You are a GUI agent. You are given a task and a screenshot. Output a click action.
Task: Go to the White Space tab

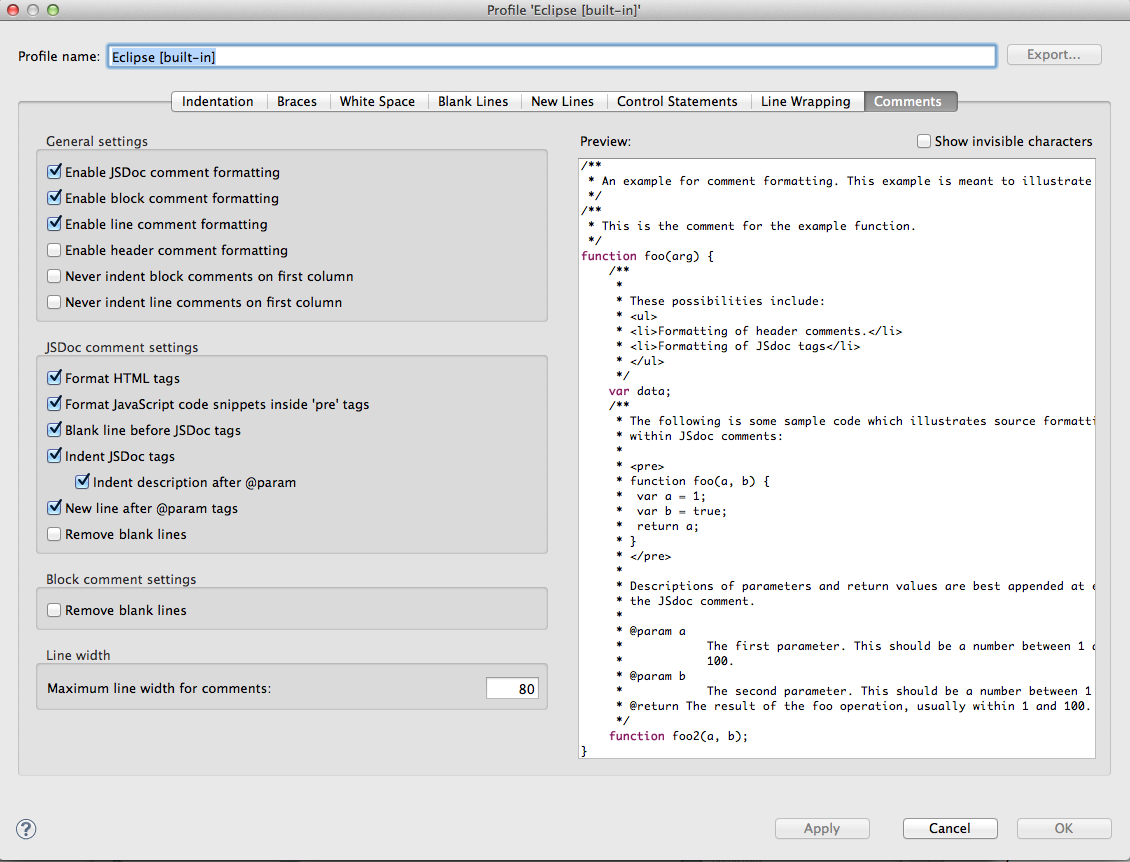377,101
